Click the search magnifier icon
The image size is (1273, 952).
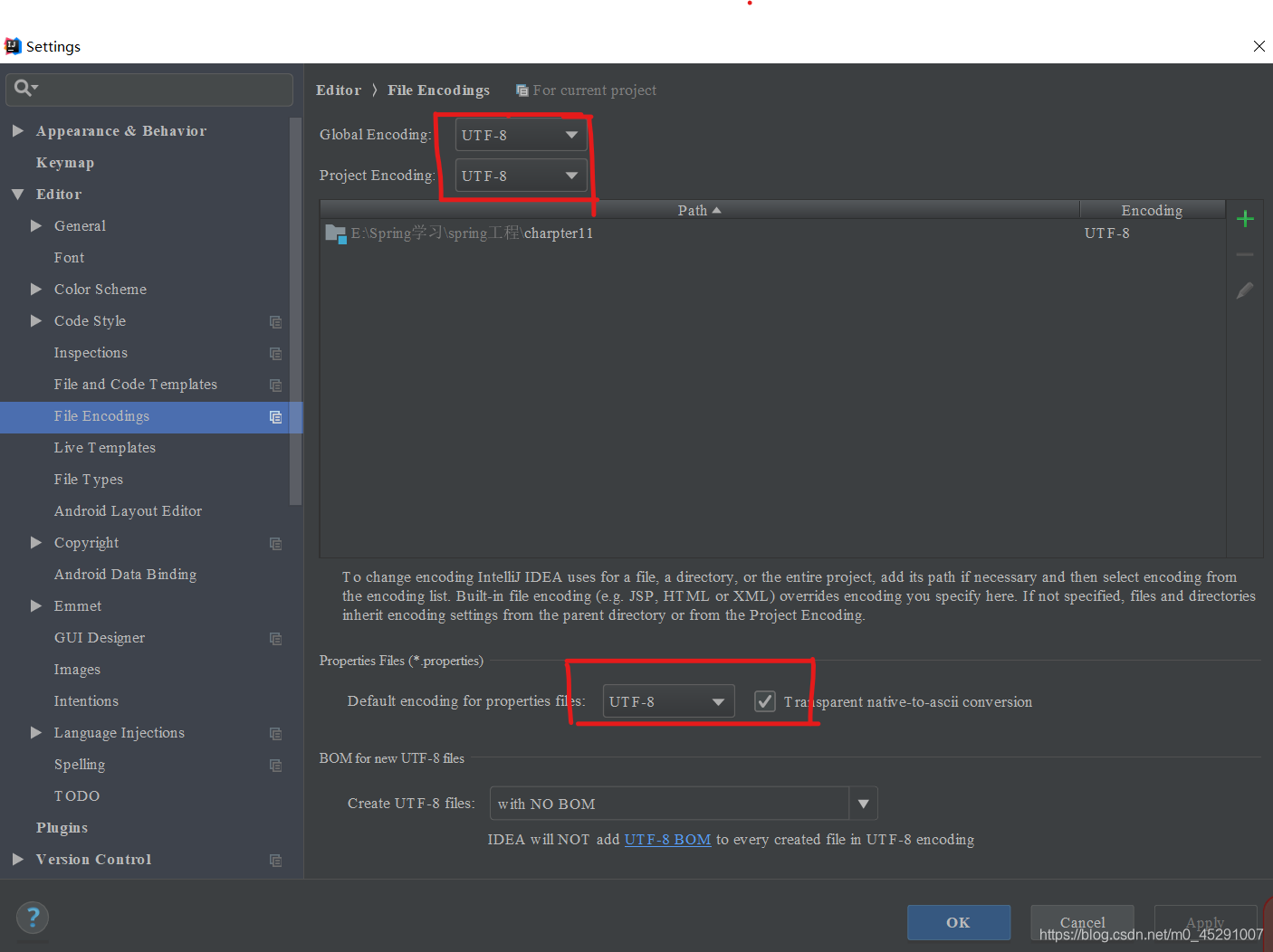24,88
